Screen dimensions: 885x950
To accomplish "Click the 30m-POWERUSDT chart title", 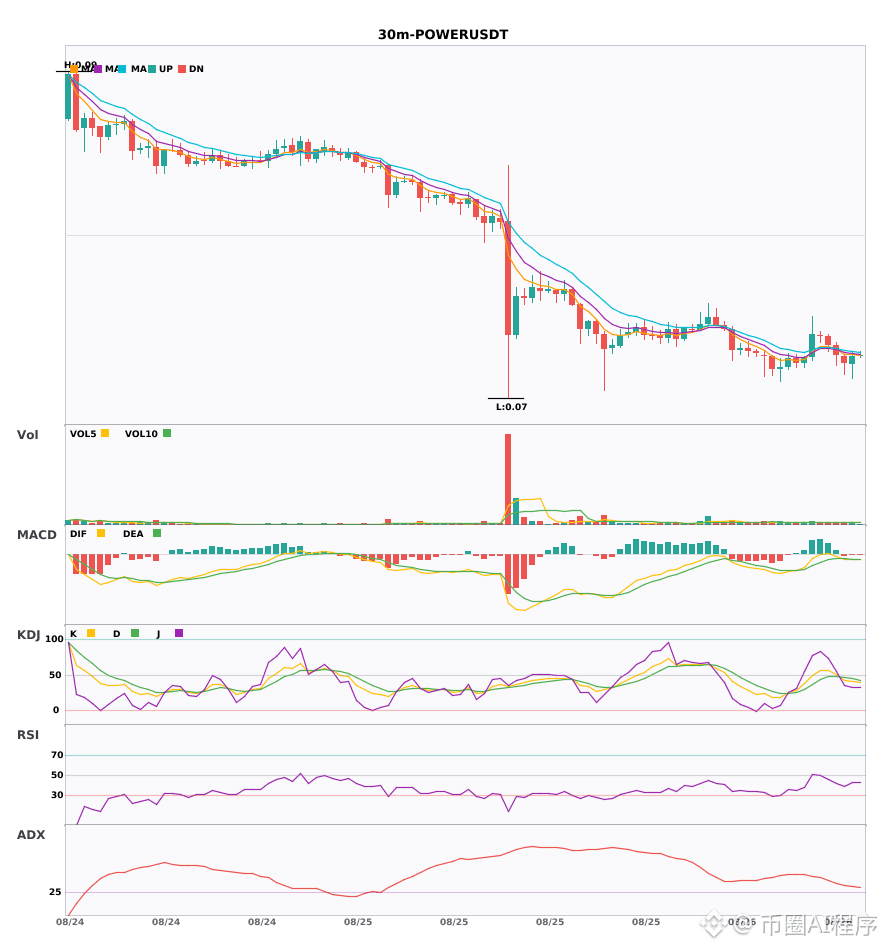I will pos(443,35).
